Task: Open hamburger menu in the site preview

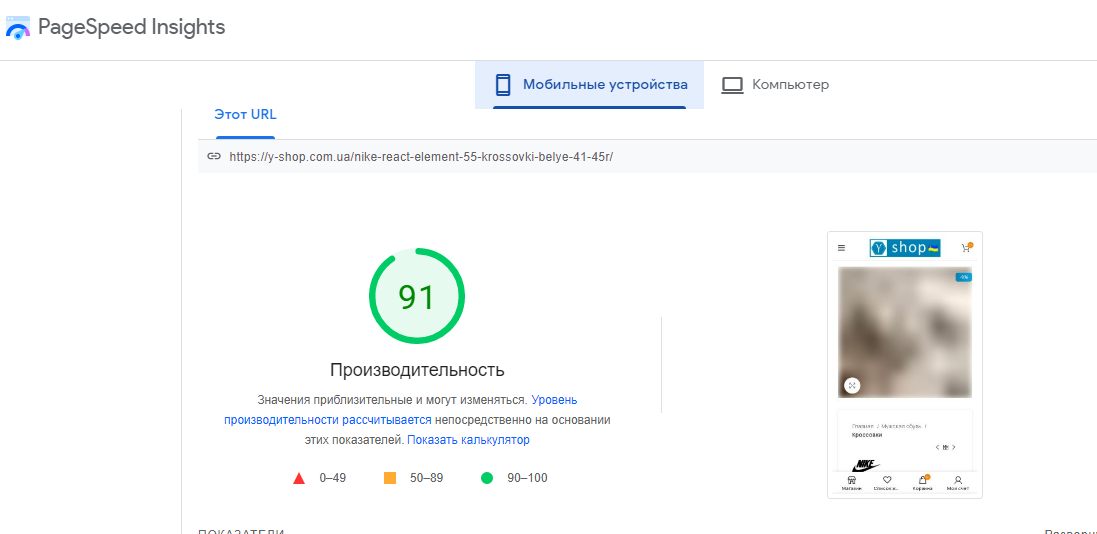Action: pyautogui.click(x=842, y=248)
